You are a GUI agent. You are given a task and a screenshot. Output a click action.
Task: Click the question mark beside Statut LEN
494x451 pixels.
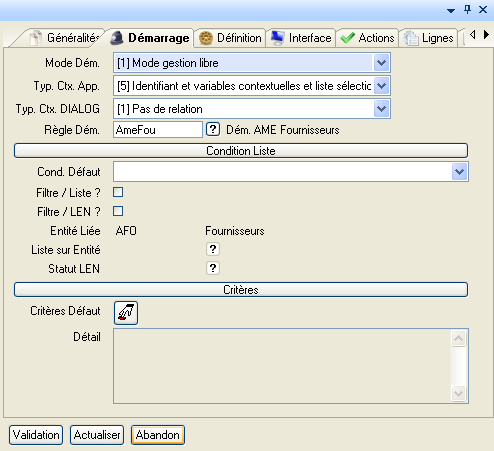coord(213,268)
